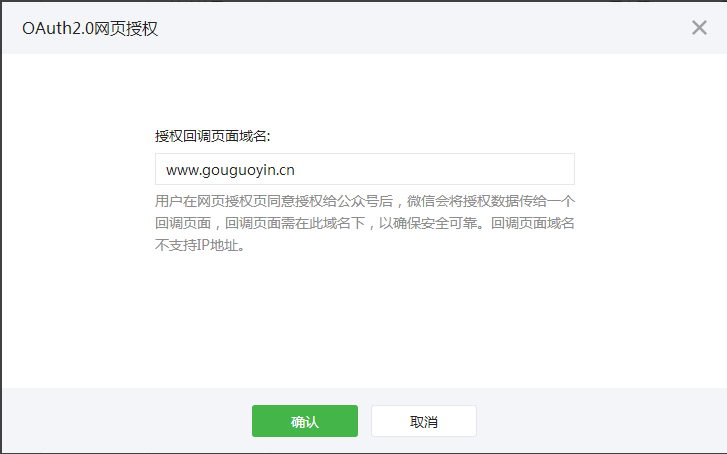Click the dialog header bar empty area
This screenshot has height=454, width=727.
tap(400, 28)
